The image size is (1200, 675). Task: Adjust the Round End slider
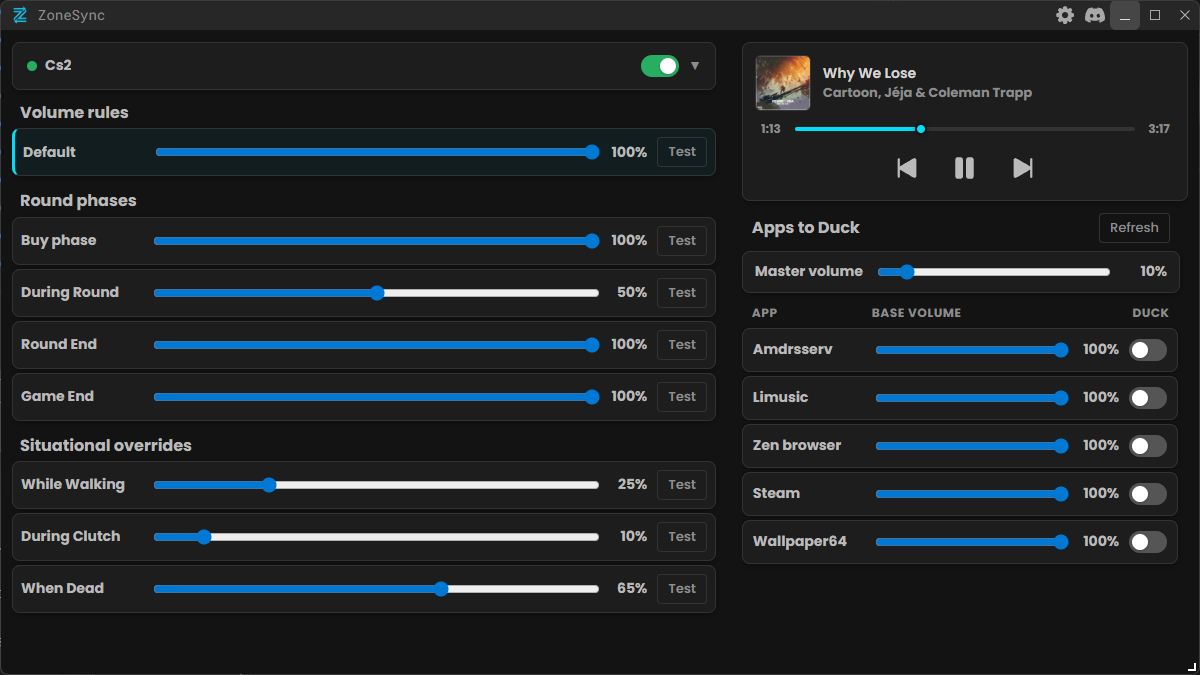coord(376,344)
